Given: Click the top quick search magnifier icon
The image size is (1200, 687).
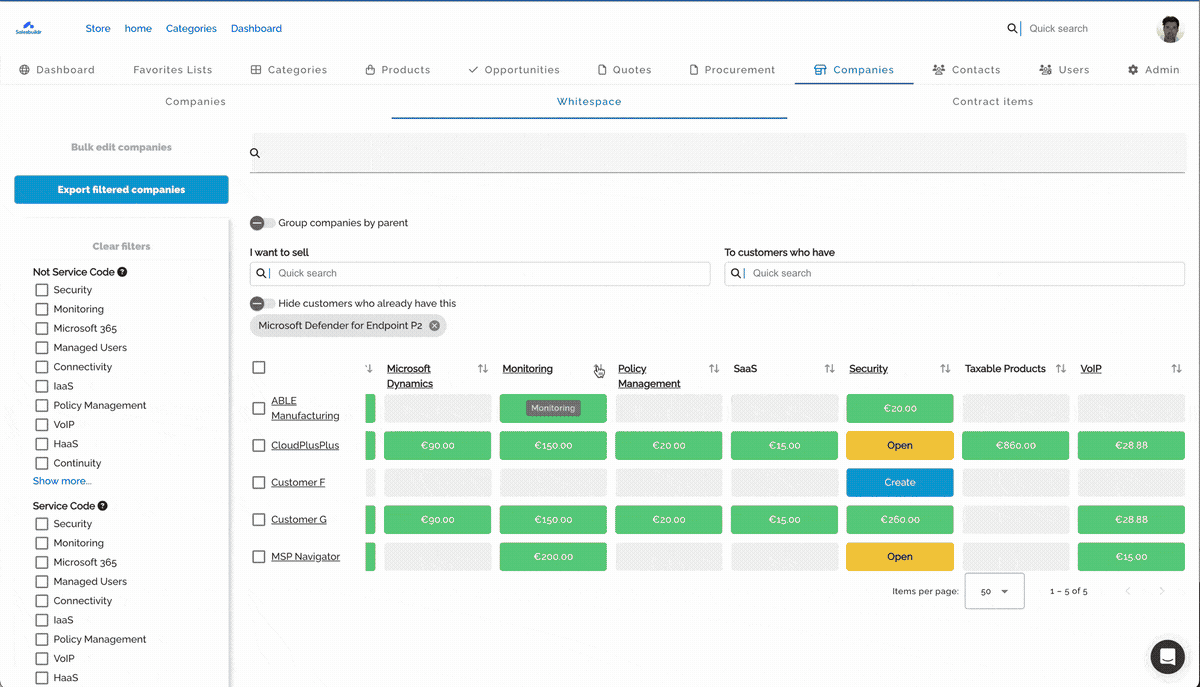Looking at the screenshot, I should [1012, 29].
